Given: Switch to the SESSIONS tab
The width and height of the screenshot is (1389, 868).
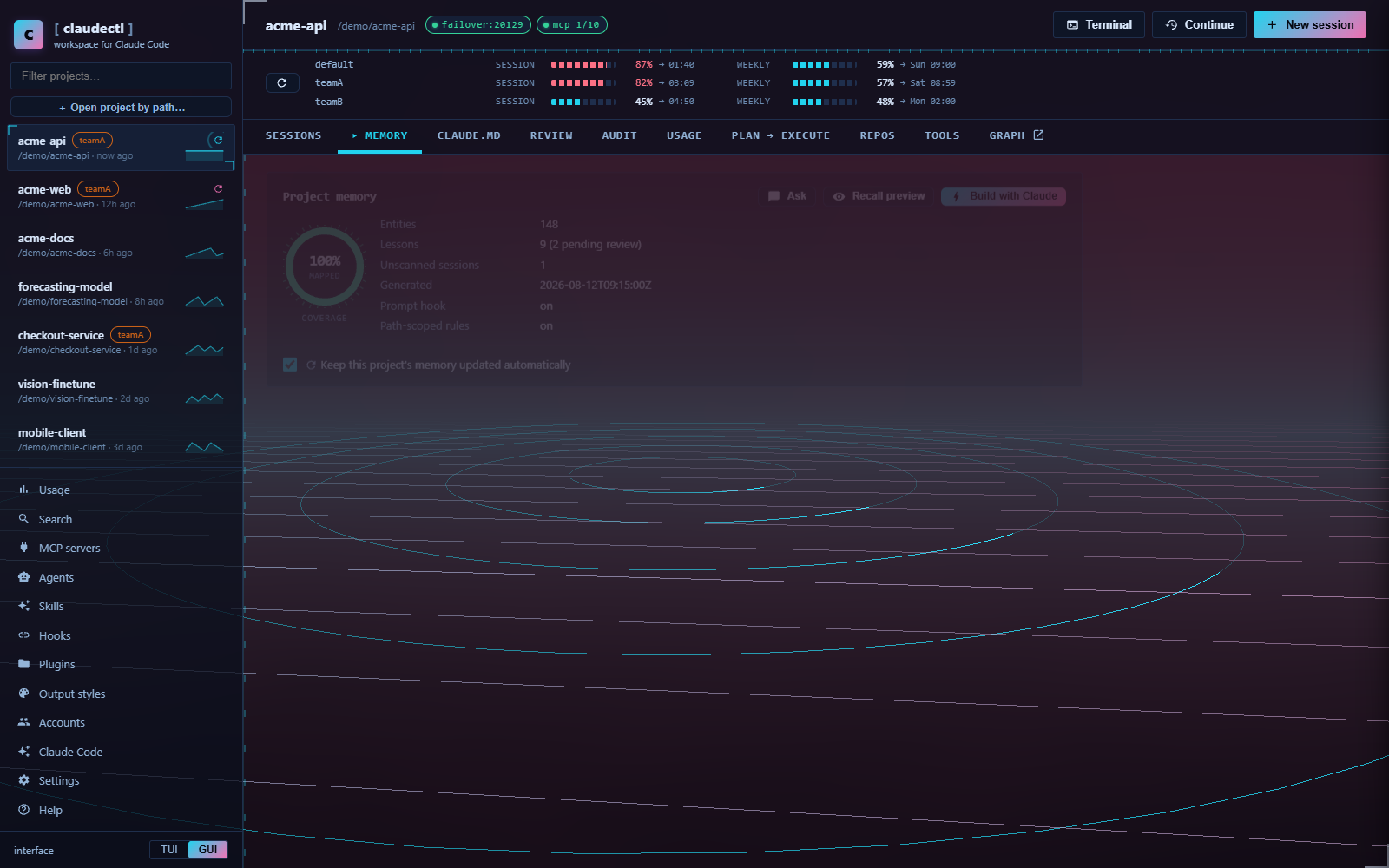Looking at the screenshot, I should click(x=293, y=135).
